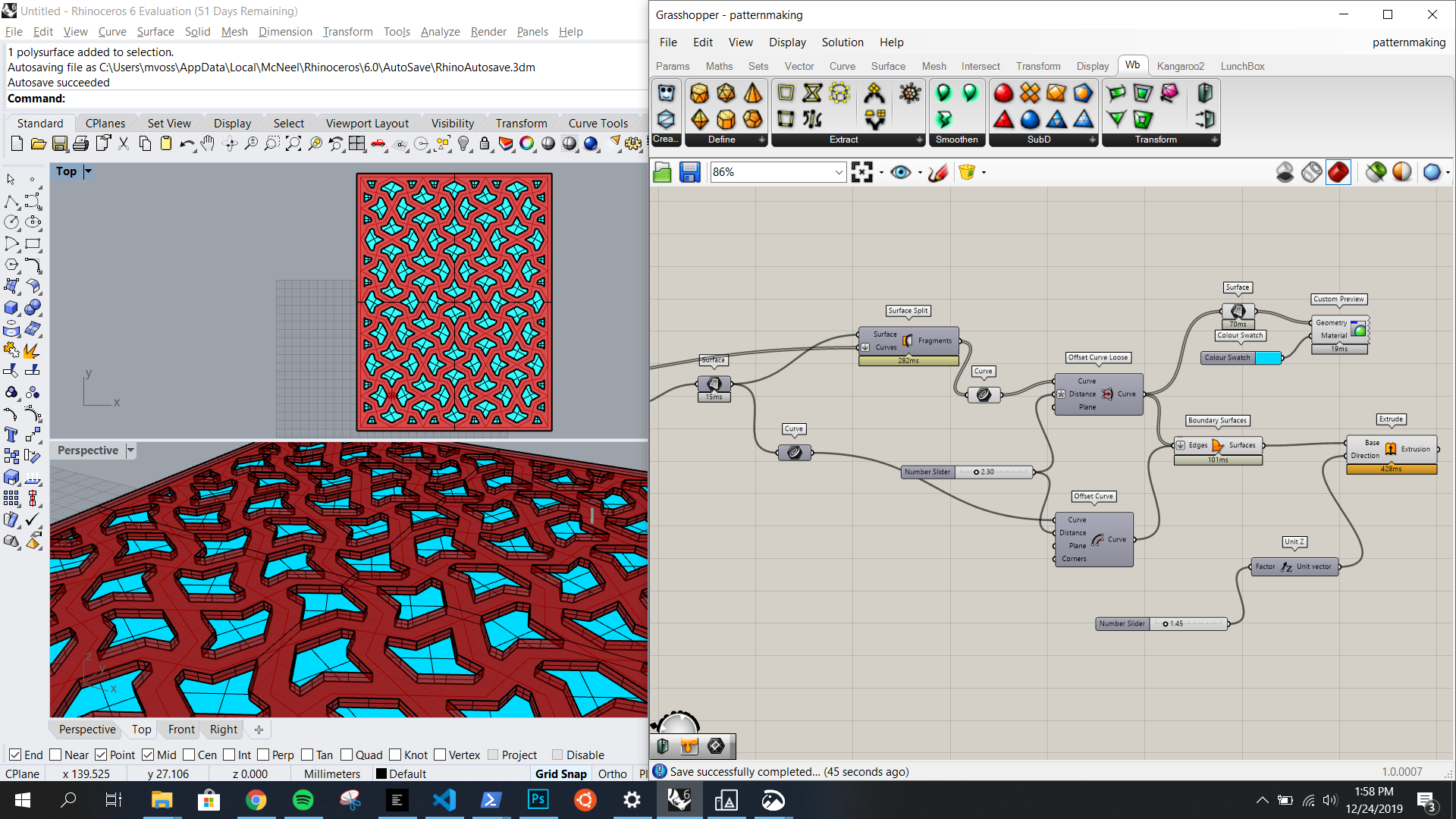Expand the Viewport Layout dropdown in Rhino
The height and width of the screenshot is (819, 1456).
[367, 122]
